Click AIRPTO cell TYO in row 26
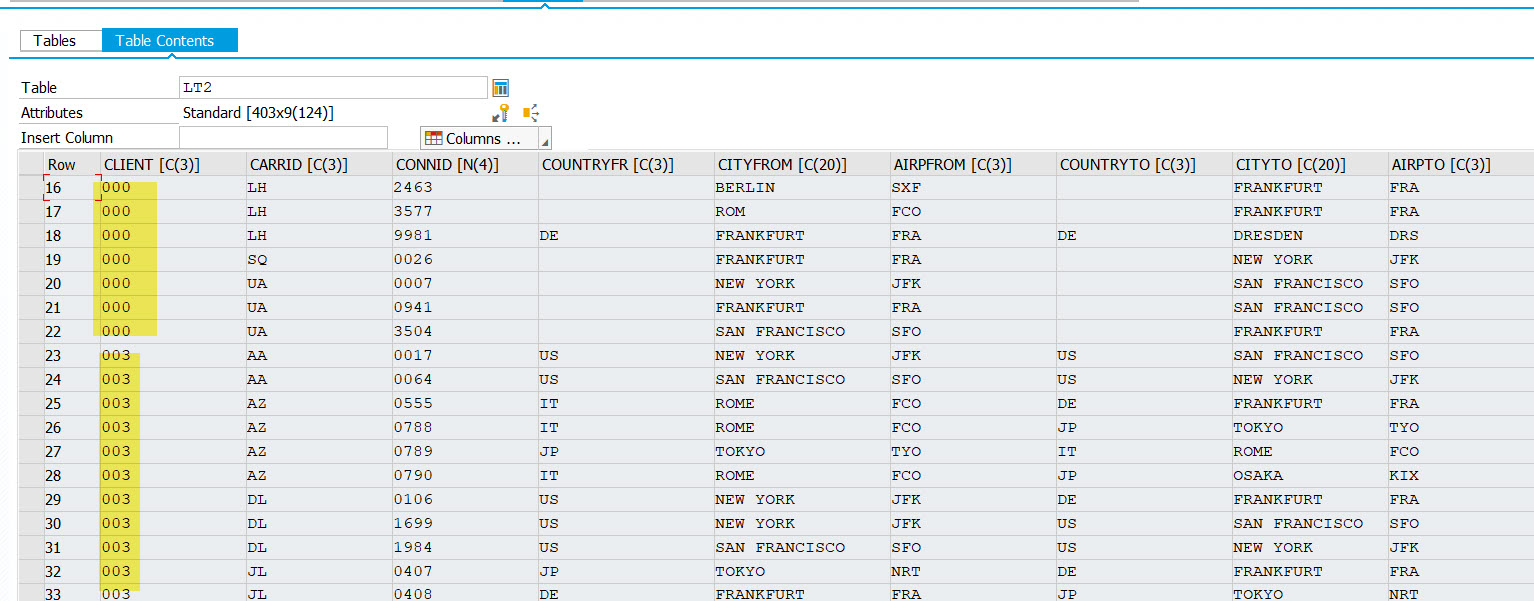The width and height of the screenshot is (1534, 601). 1461,427
